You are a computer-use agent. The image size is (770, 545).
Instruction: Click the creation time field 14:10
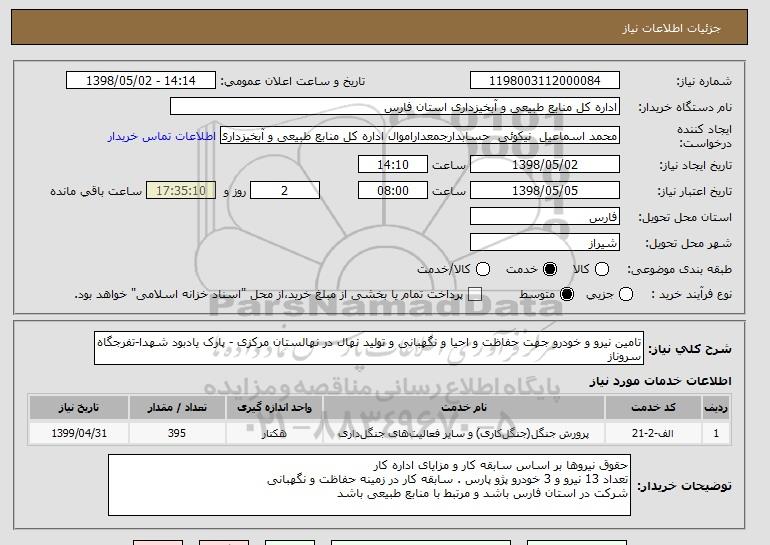point(393,164)
